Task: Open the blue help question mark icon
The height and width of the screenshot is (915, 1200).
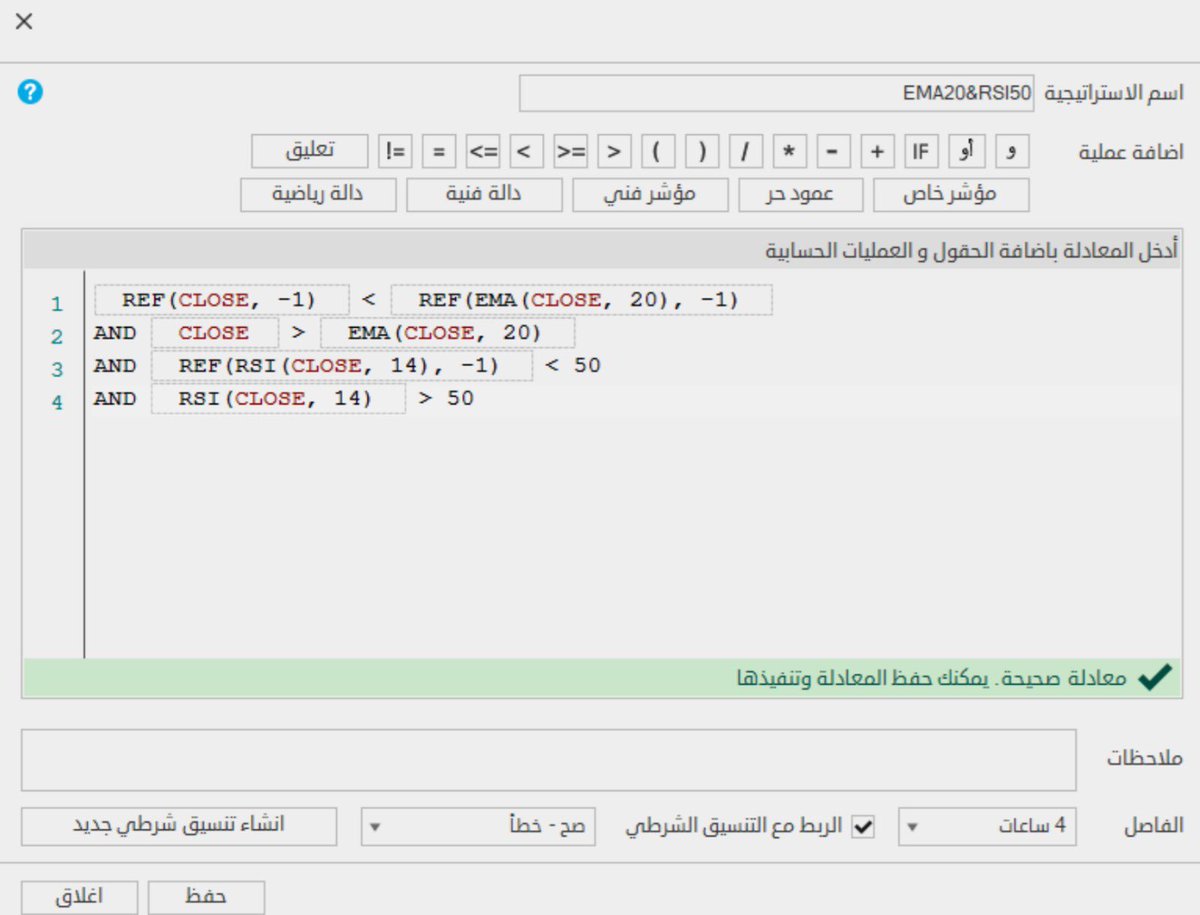Action: 30,93
